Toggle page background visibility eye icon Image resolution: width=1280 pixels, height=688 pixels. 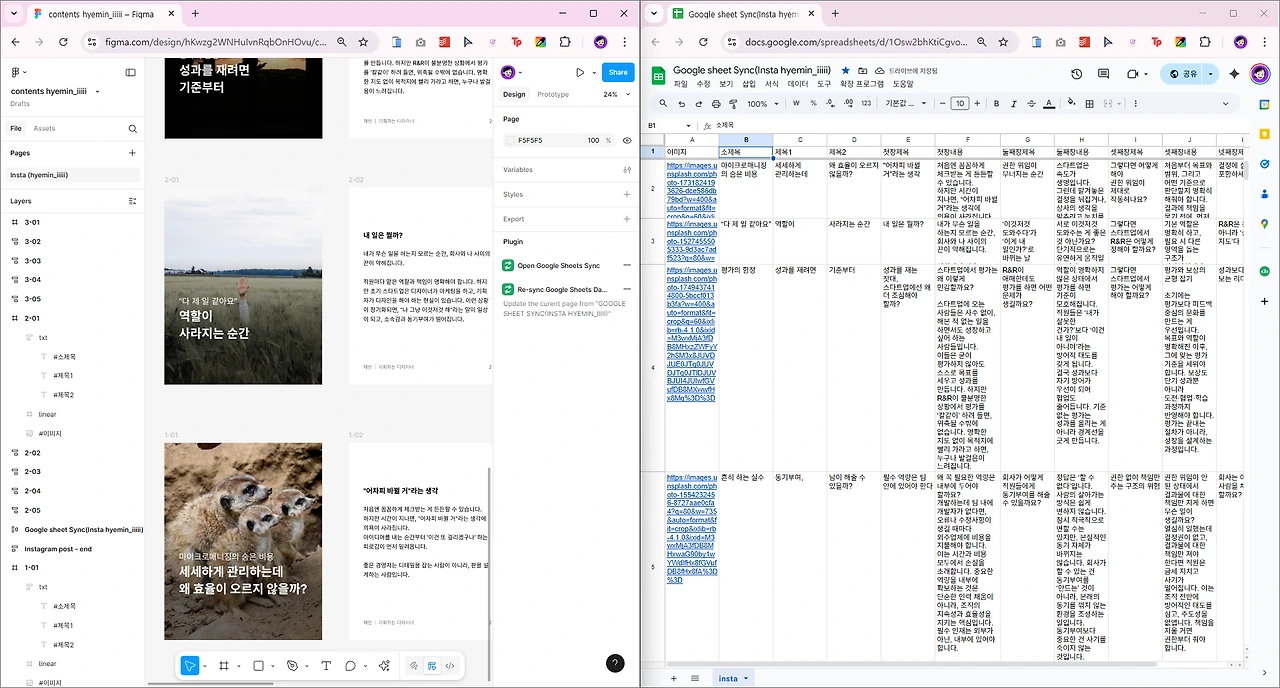pyautogui.click(x=627, y=141)
